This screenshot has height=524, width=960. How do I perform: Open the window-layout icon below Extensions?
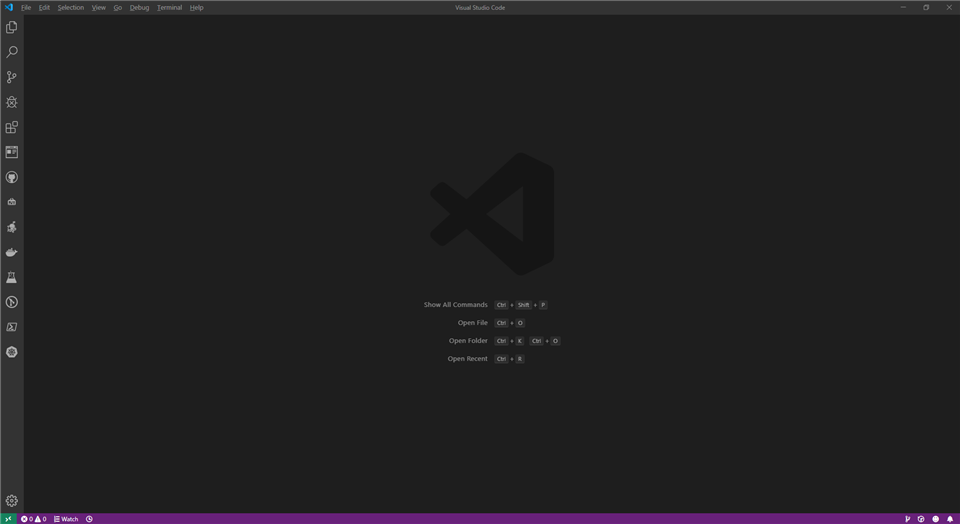12,152
